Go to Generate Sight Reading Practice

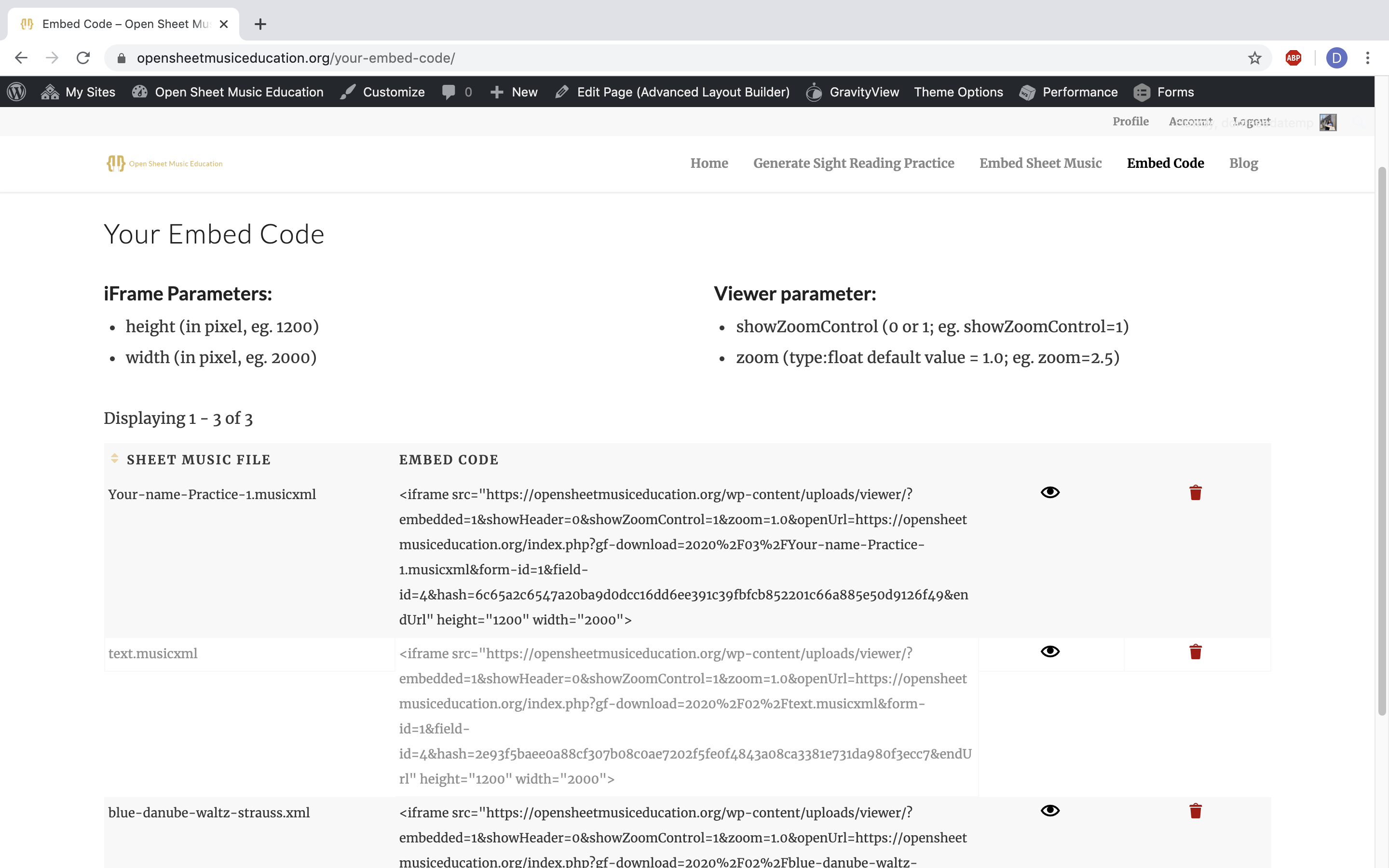click(x=854, y=163)
